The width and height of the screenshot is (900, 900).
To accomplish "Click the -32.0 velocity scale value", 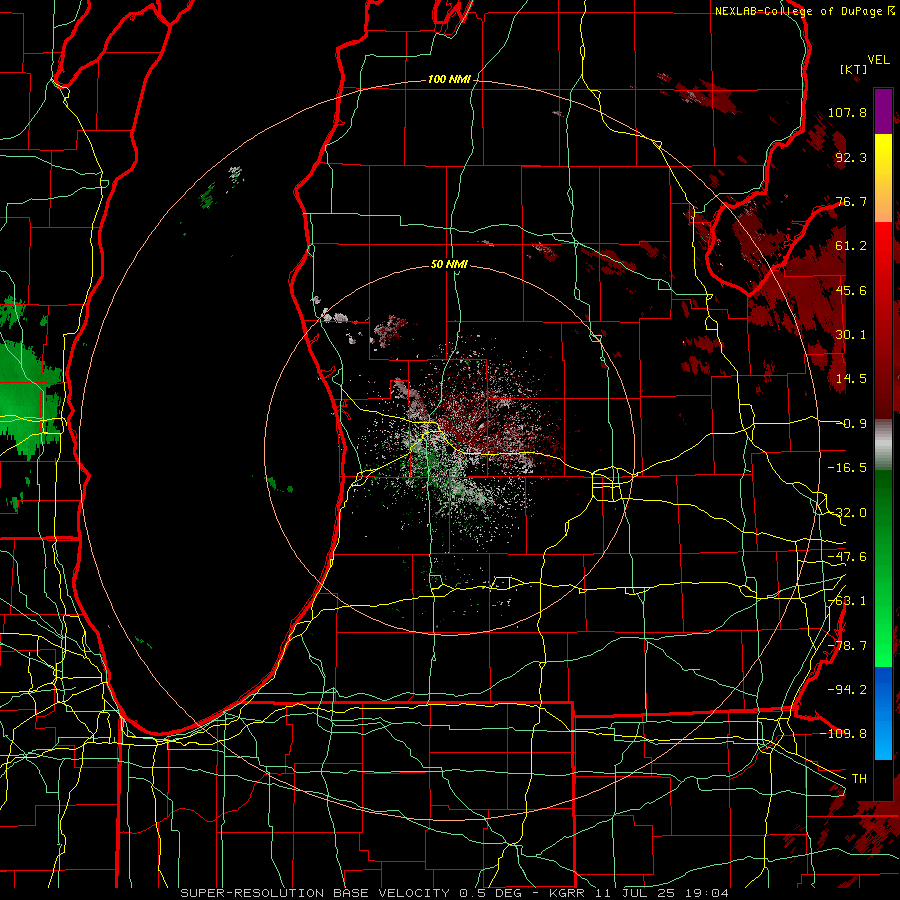I will (x=847, y=513).
